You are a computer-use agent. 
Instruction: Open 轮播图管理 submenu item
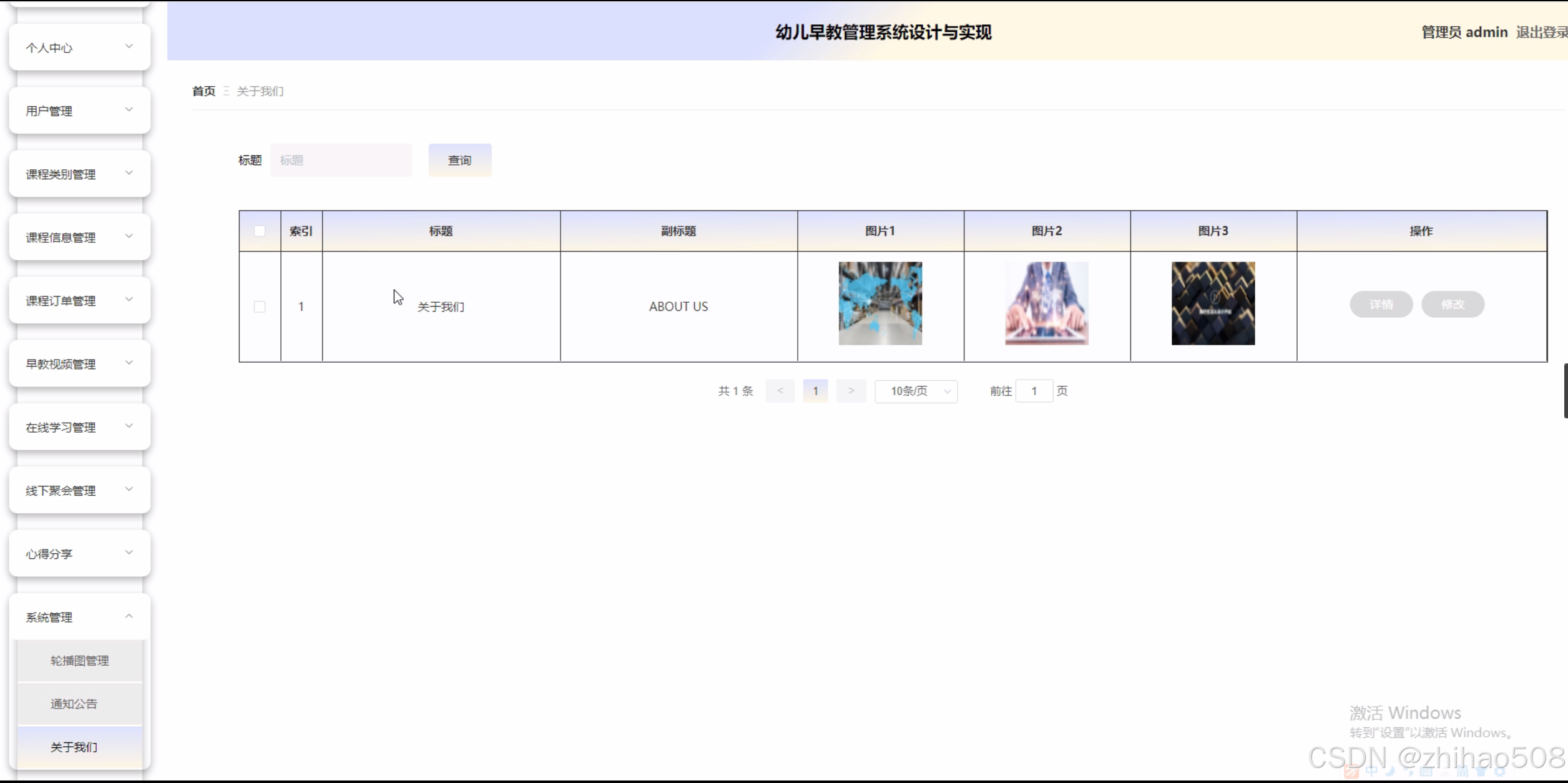pos(80,661)
